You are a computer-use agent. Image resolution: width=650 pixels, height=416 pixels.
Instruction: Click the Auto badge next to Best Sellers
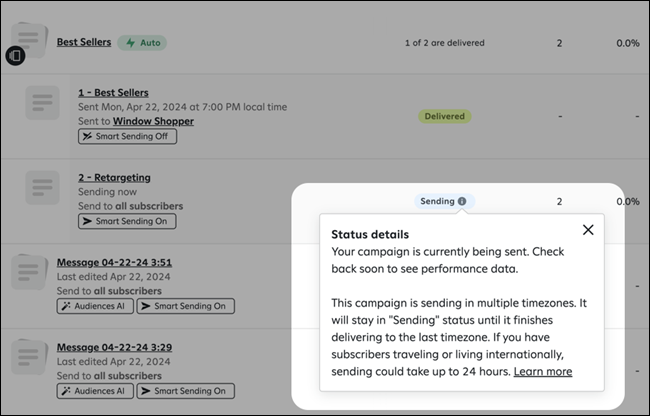[142, 43]
